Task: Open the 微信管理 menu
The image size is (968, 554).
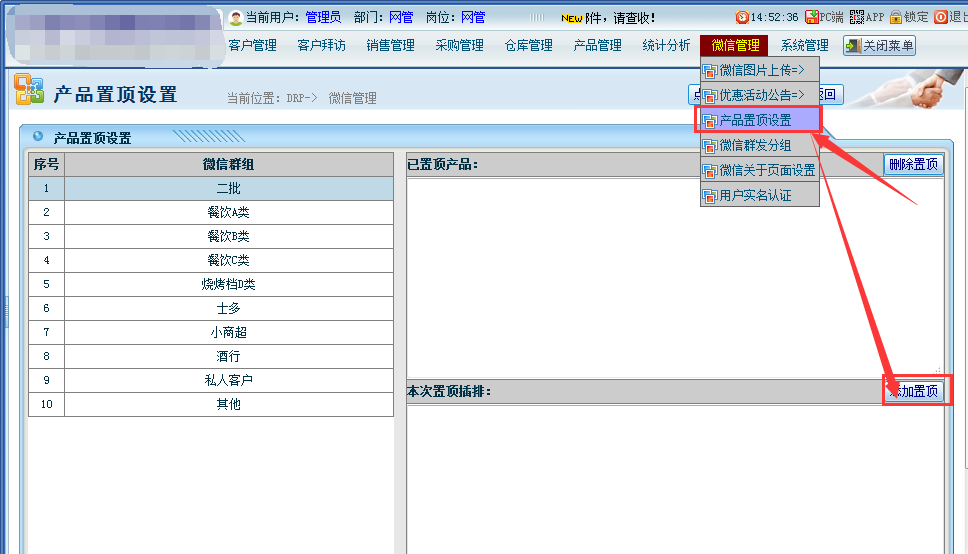Action: point(735,45)
